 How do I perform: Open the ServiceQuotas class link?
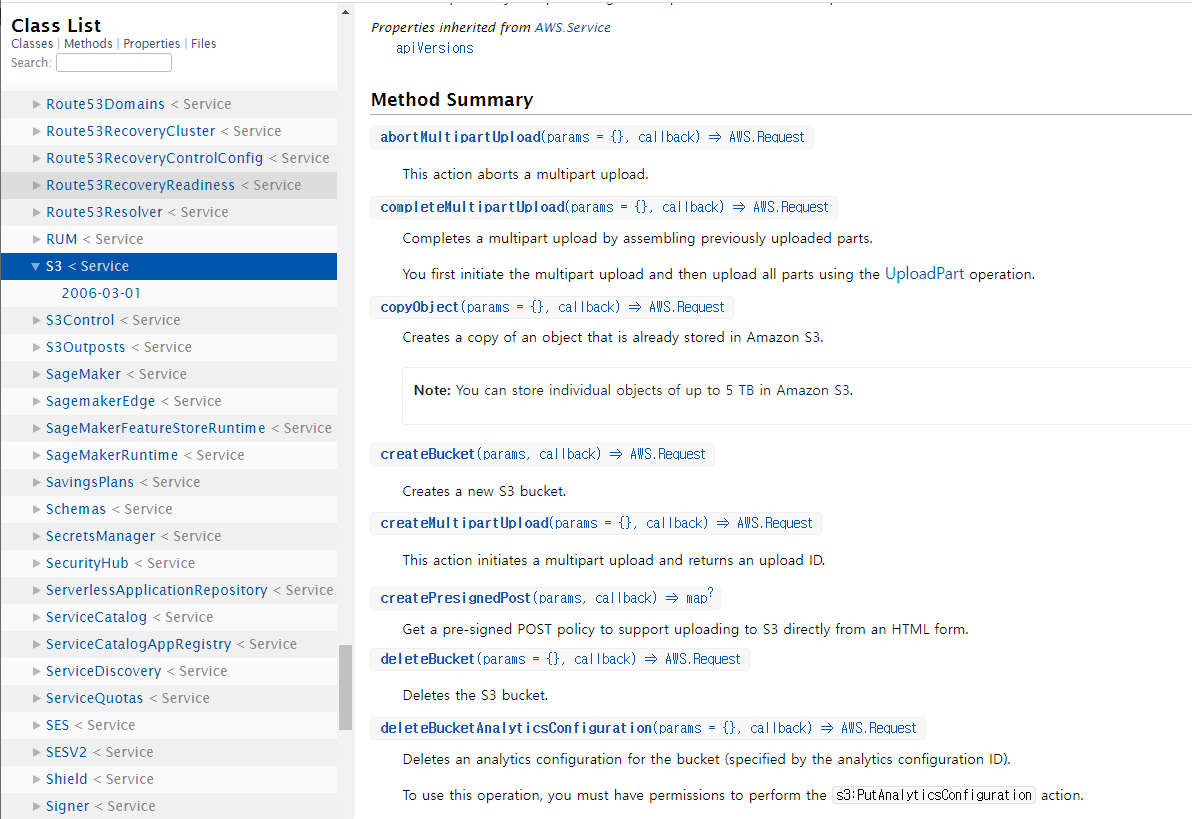[94, 698]
